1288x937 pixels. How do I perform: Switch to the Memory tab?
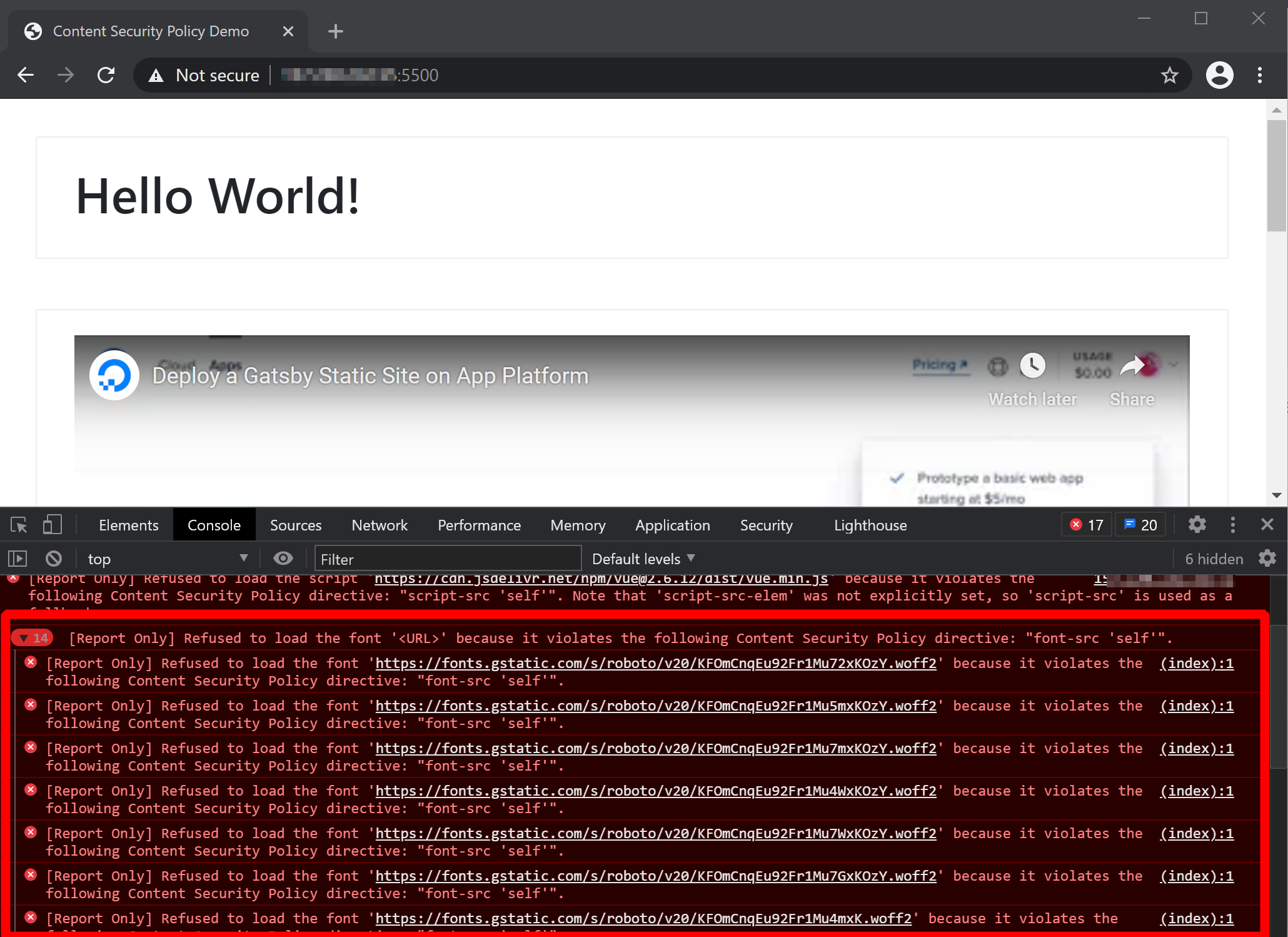[578, 525]
